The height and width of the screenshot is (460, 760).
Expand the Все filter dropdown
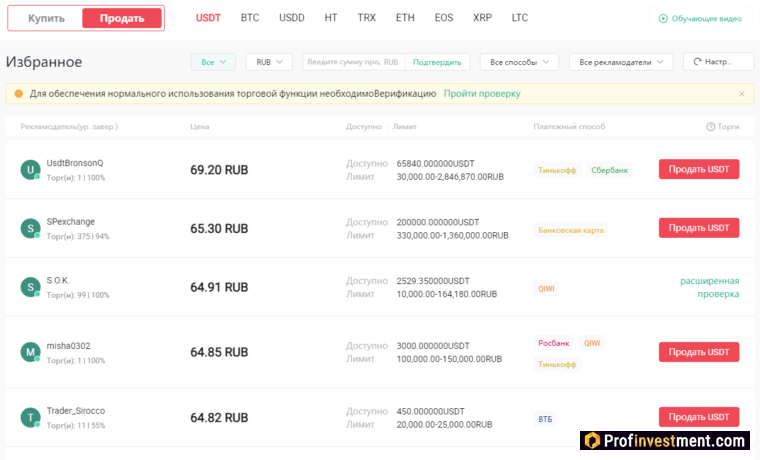(213, 62)
